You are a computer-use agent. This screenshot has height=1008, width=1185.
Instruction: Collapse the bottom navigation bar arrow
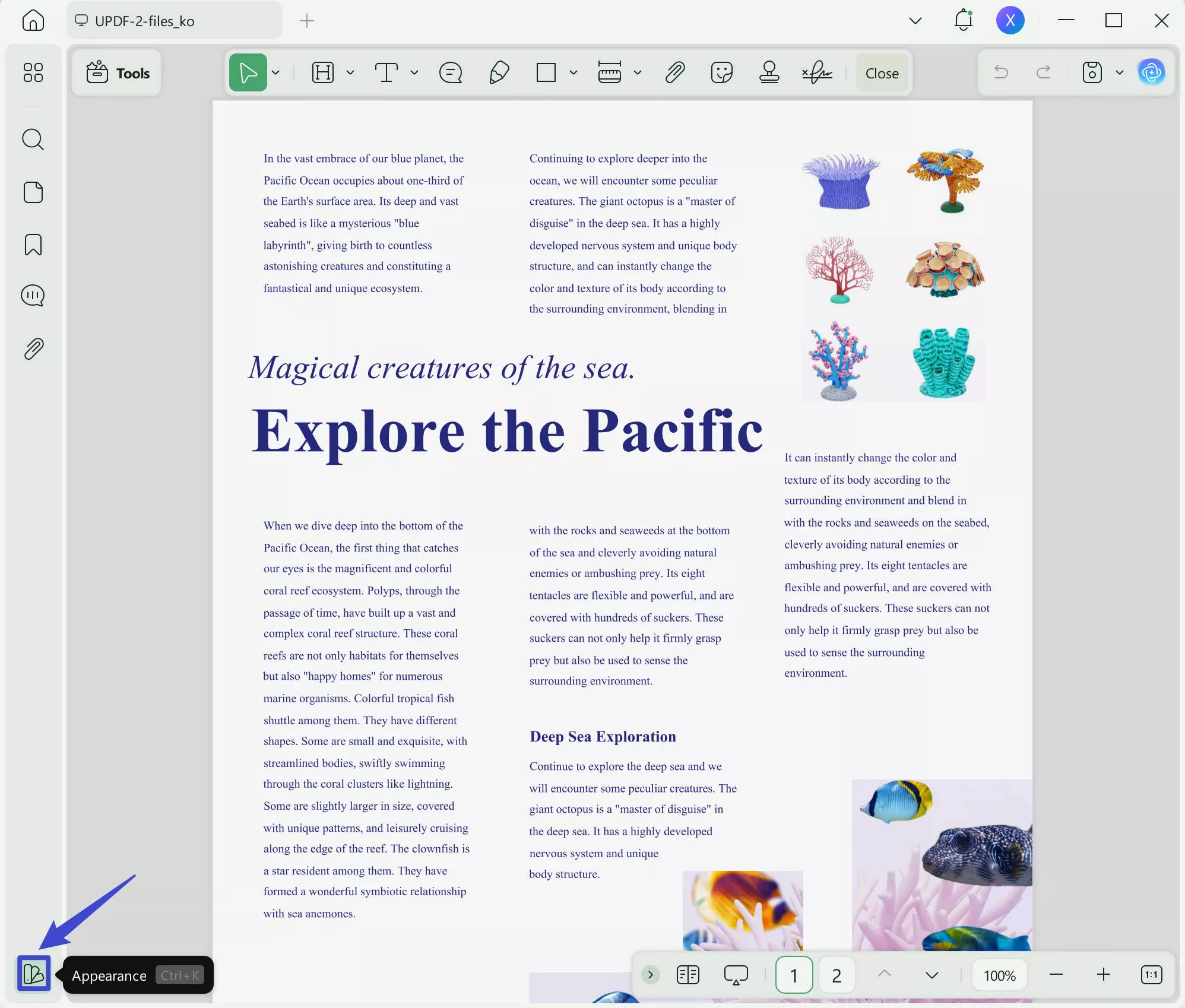pyautogui.click(x=651, y=975)
